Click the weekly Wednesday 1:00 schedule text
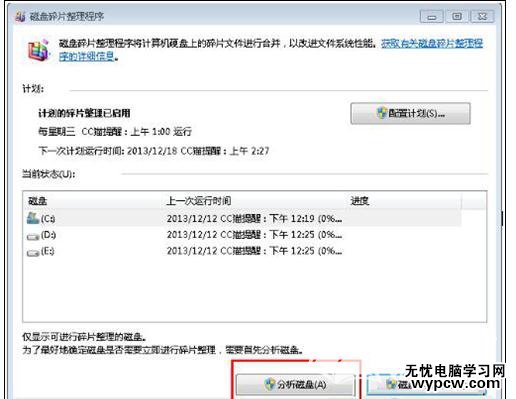The width and height of the screenshot is (516, 399). 115,132
